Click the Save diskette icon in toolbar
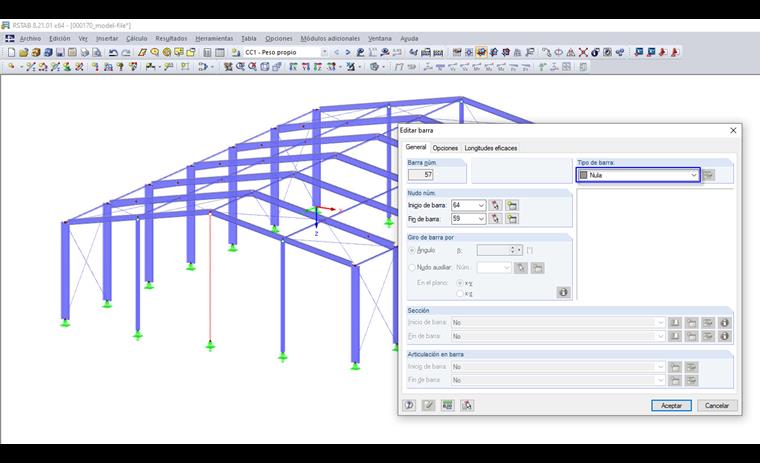Viewport: 760px width, 463px height. (x=60, y=52)
